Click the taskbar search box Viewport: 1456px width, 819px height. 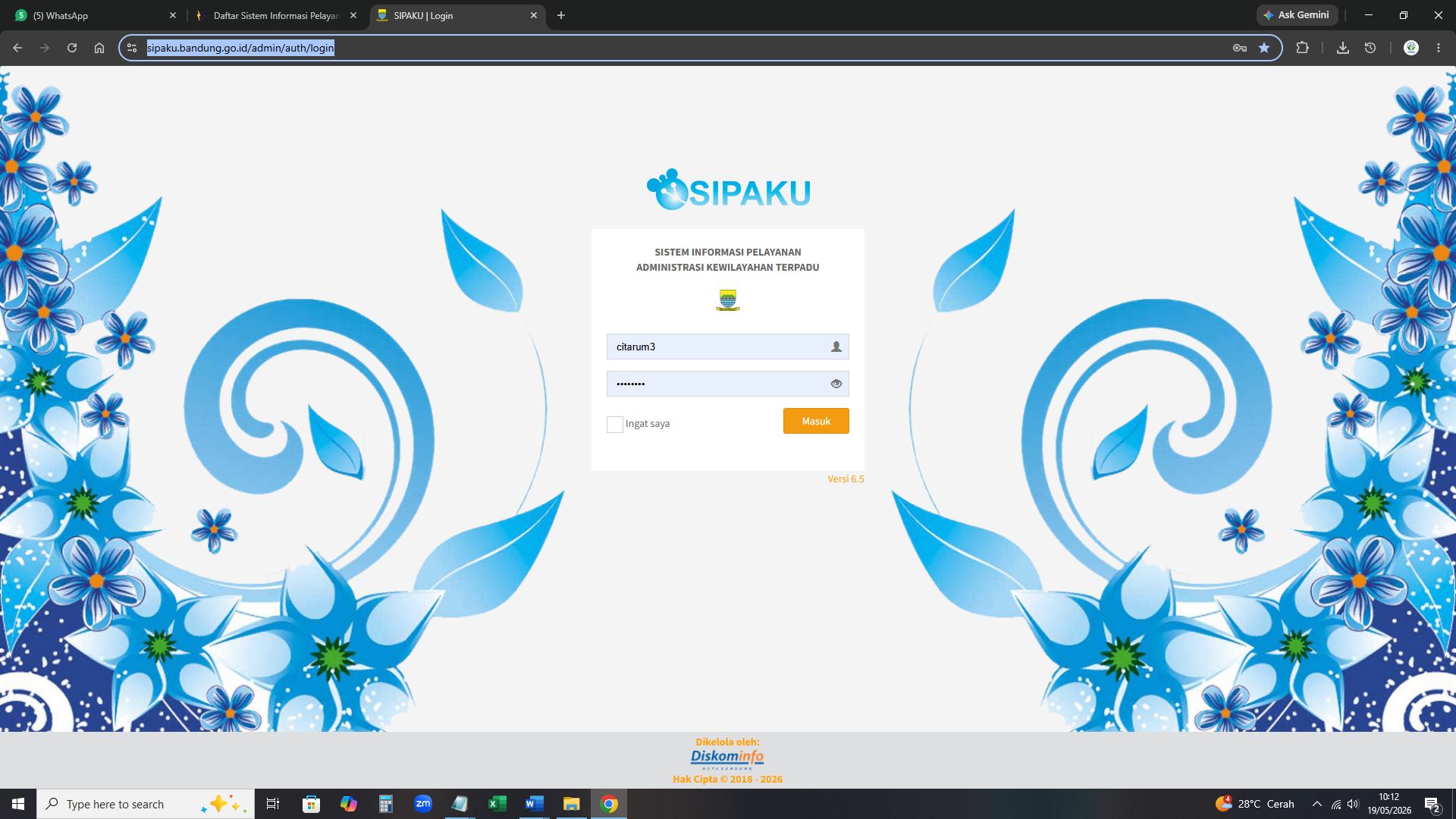click(146, 804)
